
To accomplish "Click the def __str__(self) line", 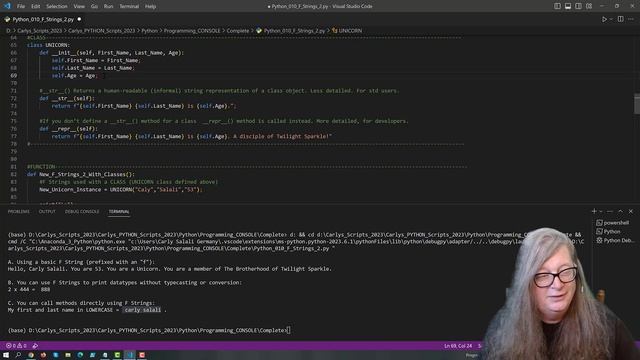I will 67,98.
